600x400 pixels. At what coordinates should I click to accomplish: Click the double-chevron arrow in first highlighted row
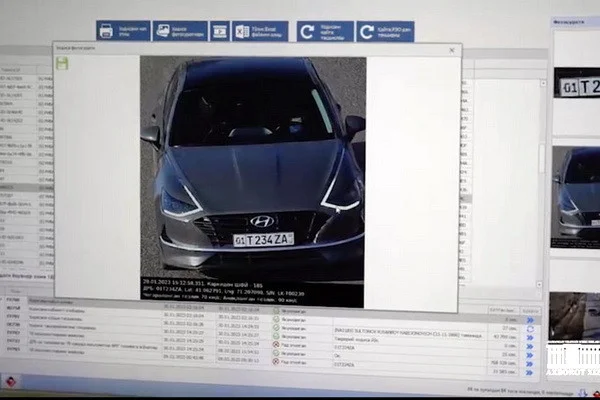[x=530, y=320]
